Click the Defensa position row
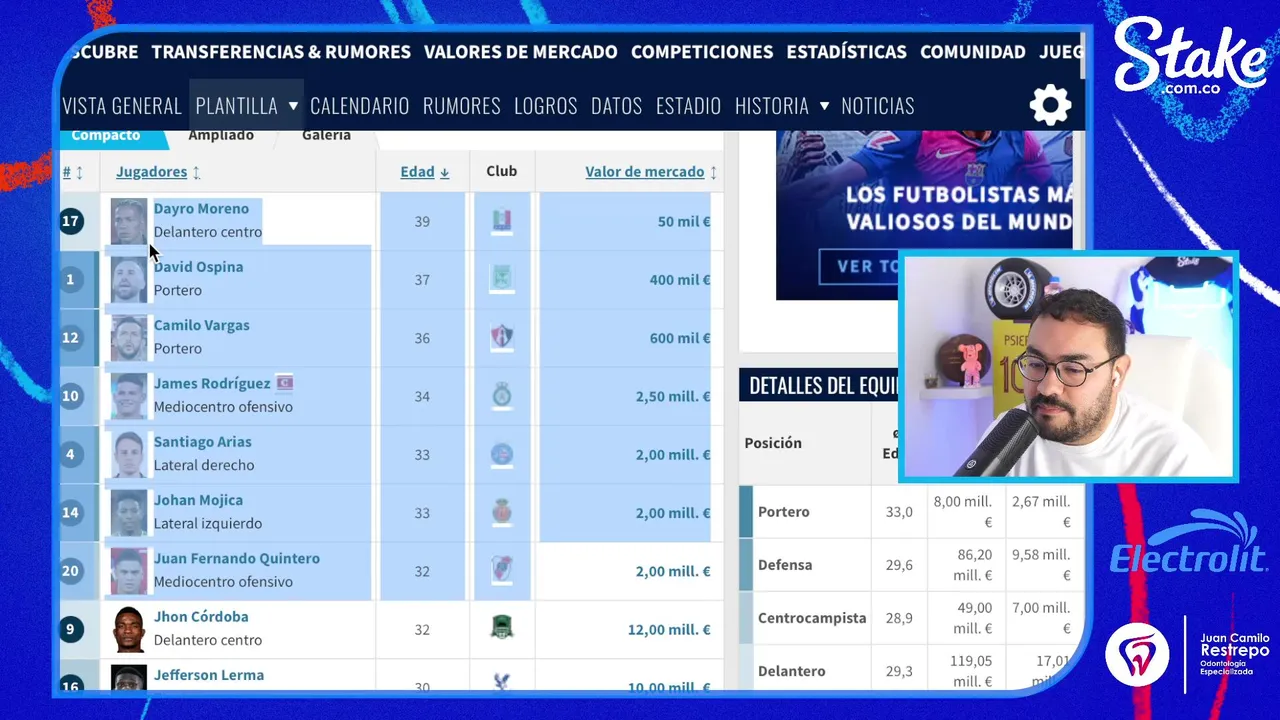Image resolution: width=1280 pixels, height=720 pixels. click(x=911, y=565)
